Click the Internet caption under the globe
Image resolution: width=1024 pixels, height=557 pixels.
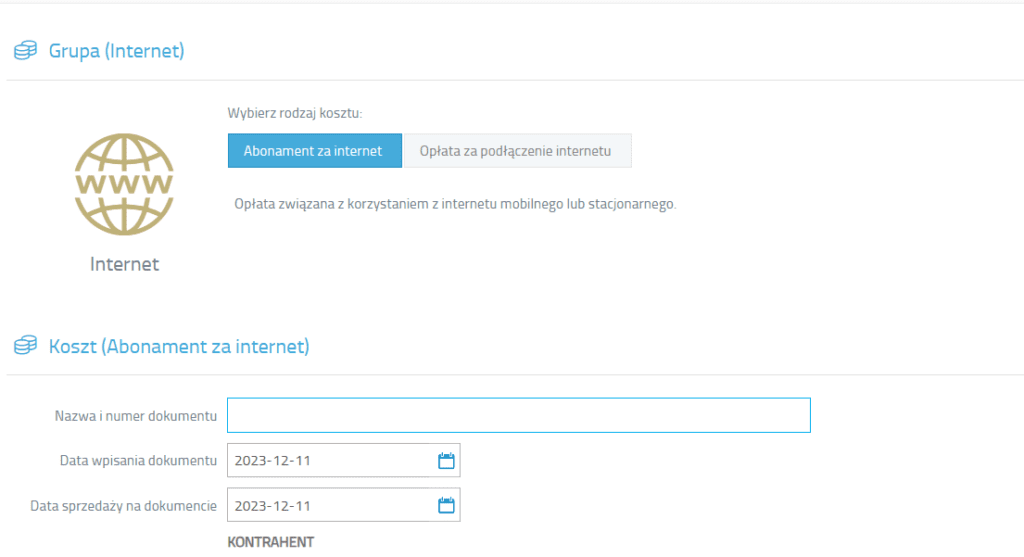click(124, 265)
